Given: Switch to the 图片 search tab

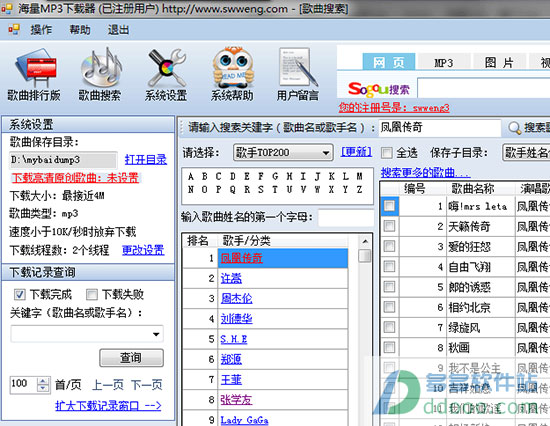Looking at the screenshot, I should click(499, 62).
